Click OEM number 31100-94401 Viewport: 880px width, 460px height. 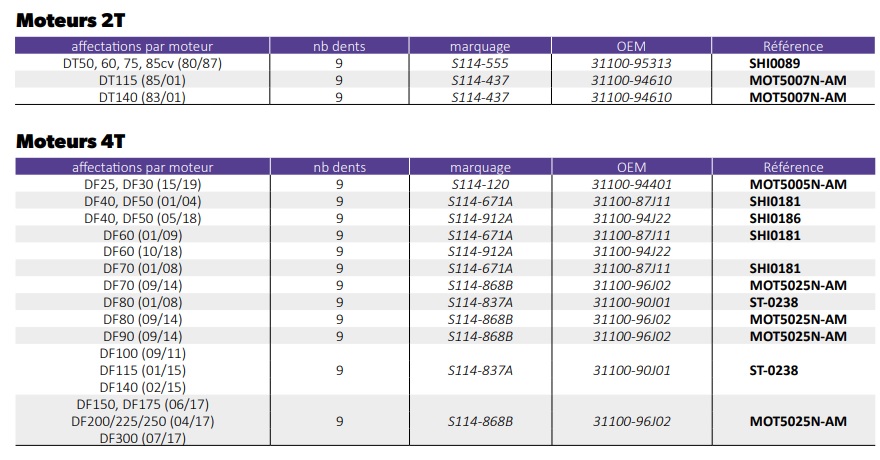pos(632,184)
